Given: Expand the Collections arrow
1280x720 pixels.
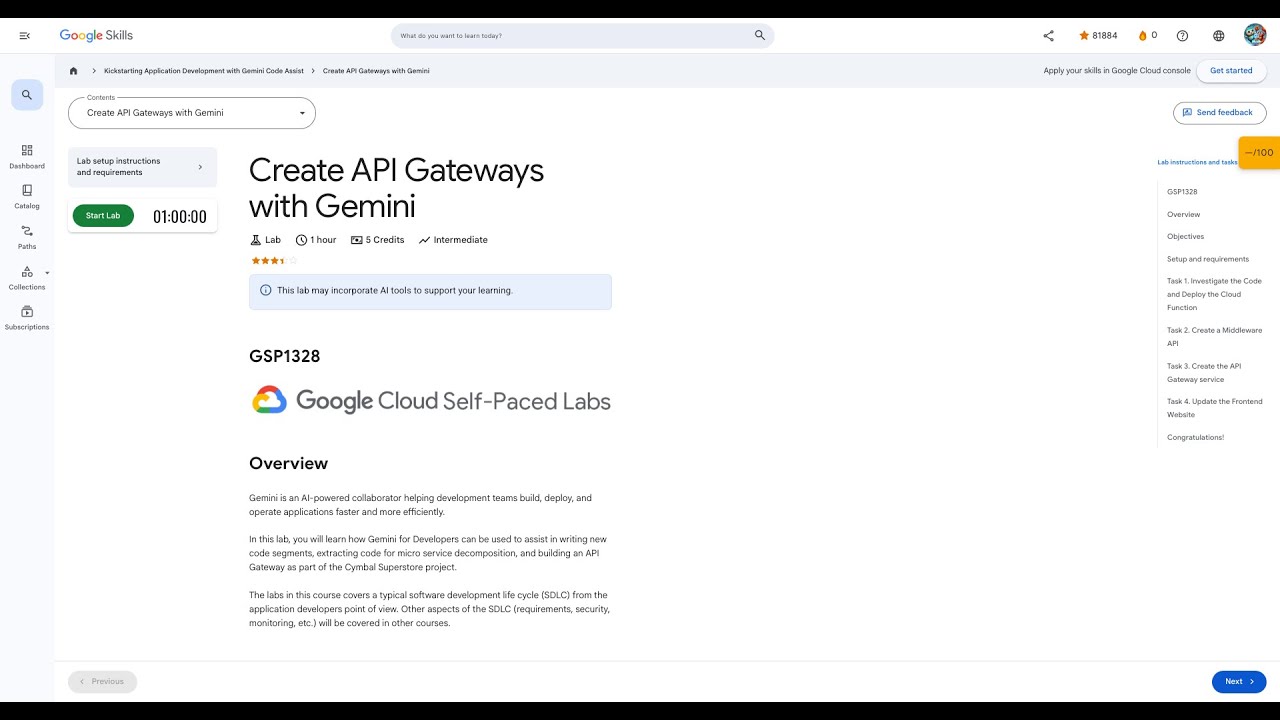Looking at the screenshot, I should (x=47, y=273).
